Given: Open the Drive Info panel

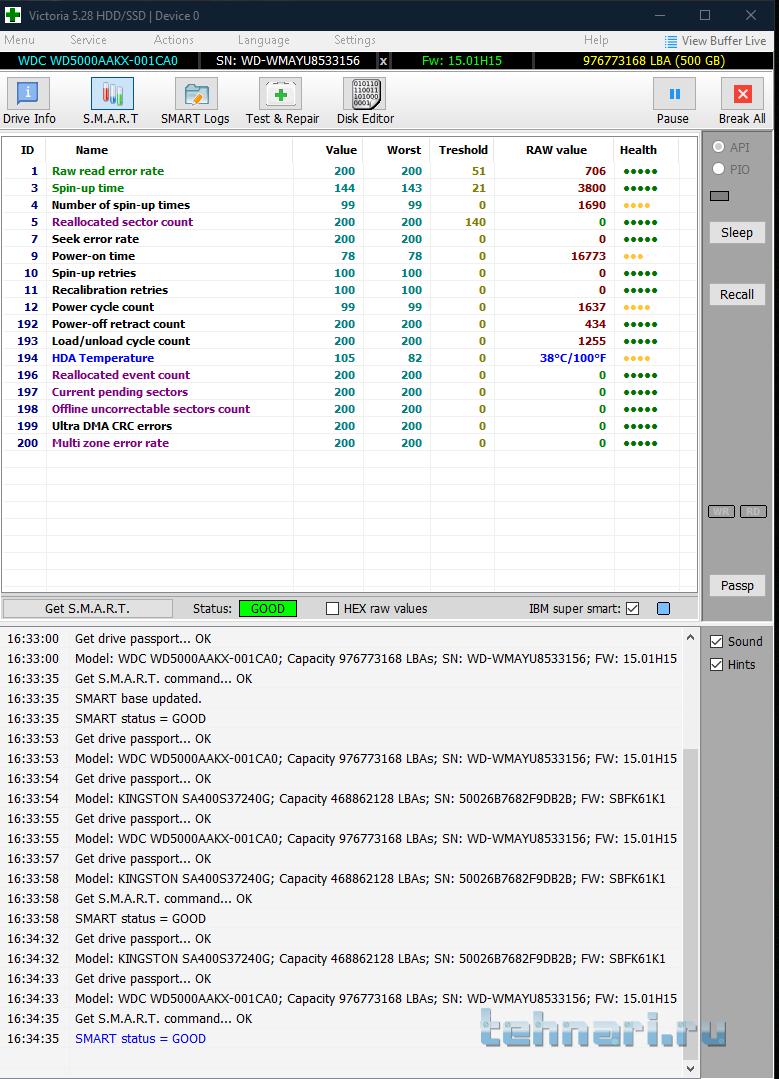Looking at the screenshot, I should tap(28, 101).
